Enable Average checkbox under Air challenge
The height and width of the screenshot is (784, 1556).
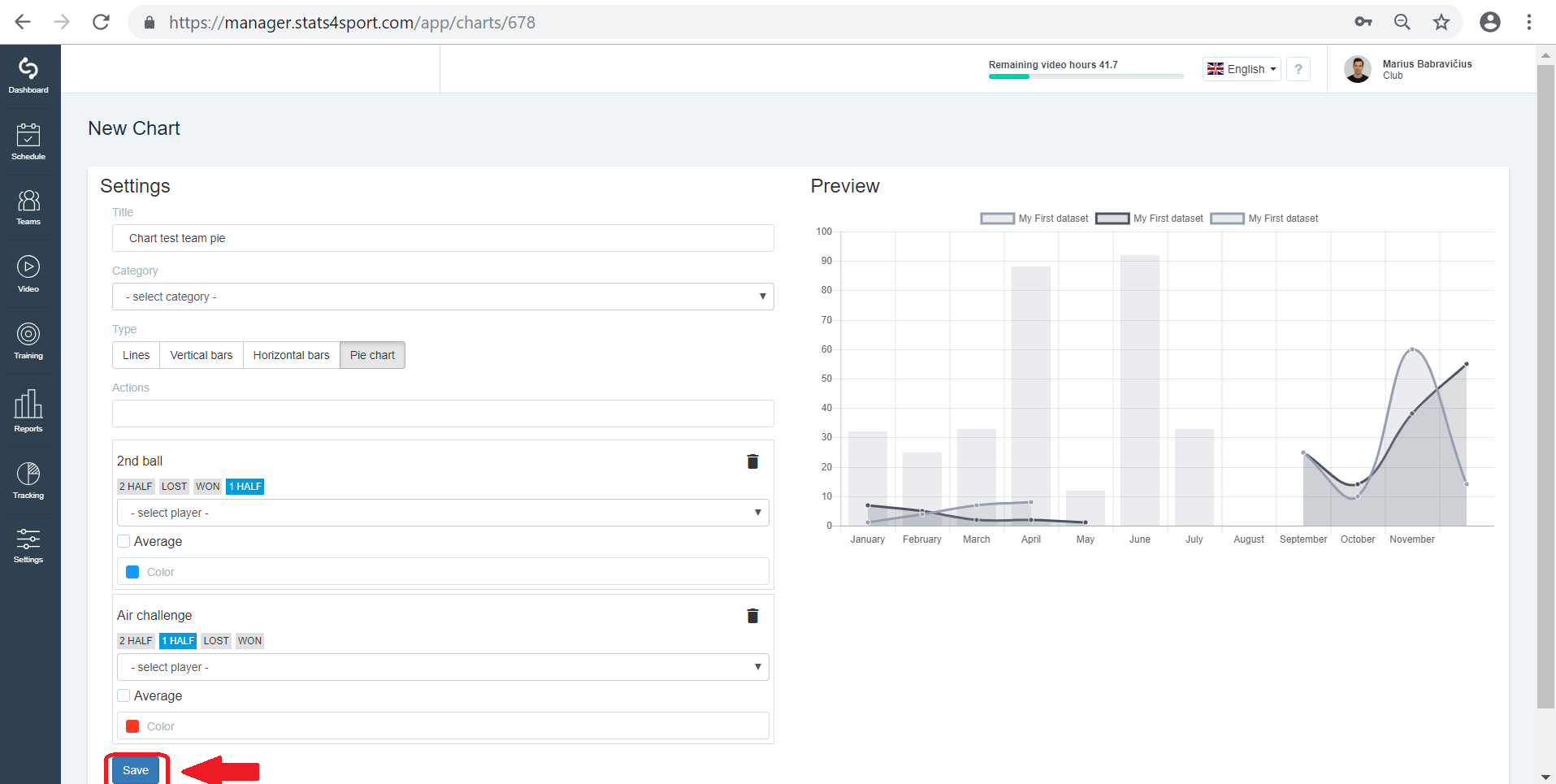[124, 695]
